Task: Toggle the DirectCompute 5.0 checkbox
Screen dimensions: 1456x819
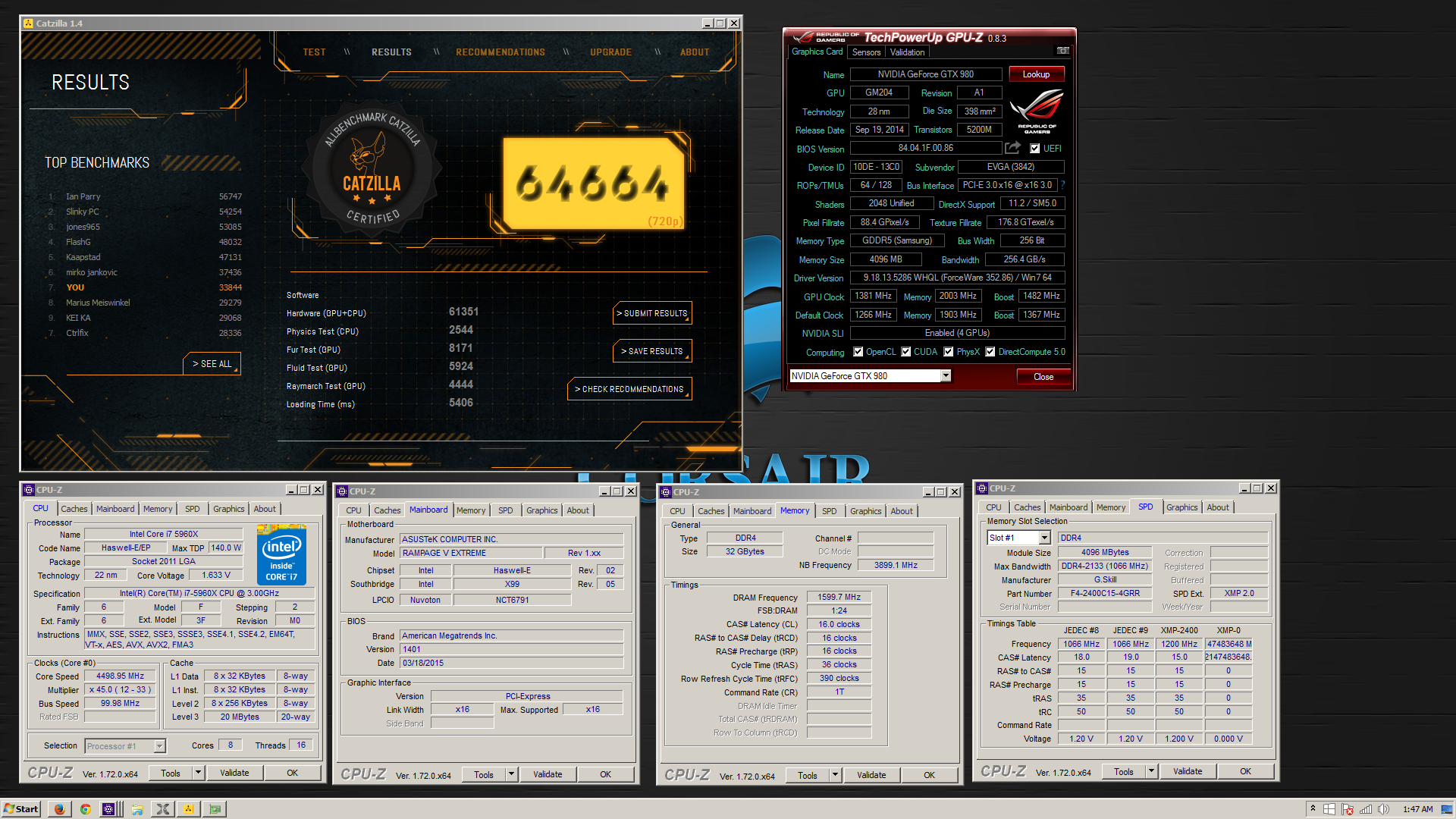Action: point(990,352)
